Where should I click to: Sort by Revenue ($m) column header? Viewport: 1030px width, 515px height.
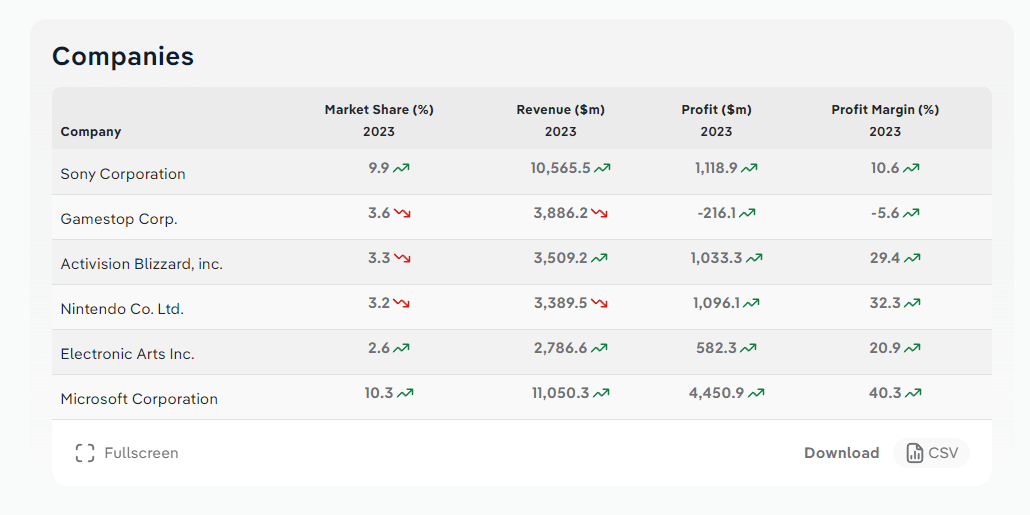coord(560,110)
